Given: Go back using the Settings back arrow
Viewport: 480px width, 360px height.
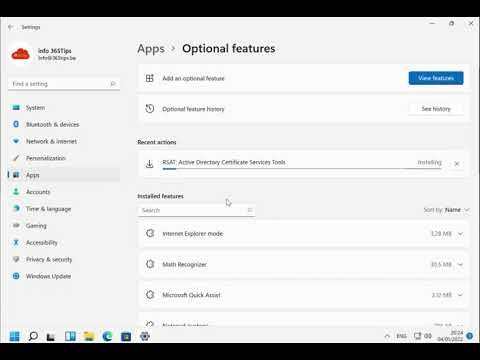Looking at the screenshot, I should coord(11,27).
